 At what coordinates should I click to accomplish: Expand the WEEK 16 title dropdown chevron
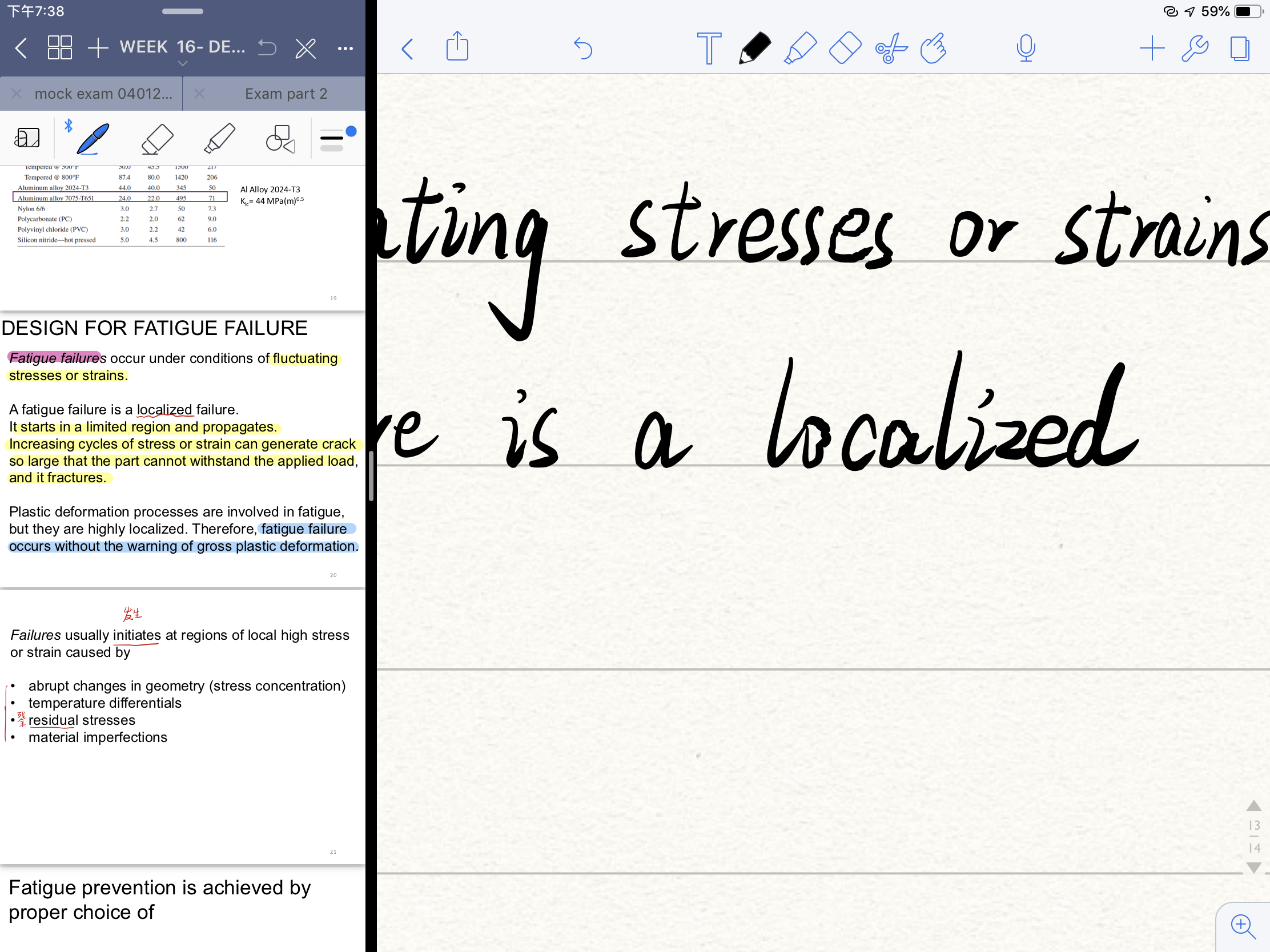click(x=183, y=63)
